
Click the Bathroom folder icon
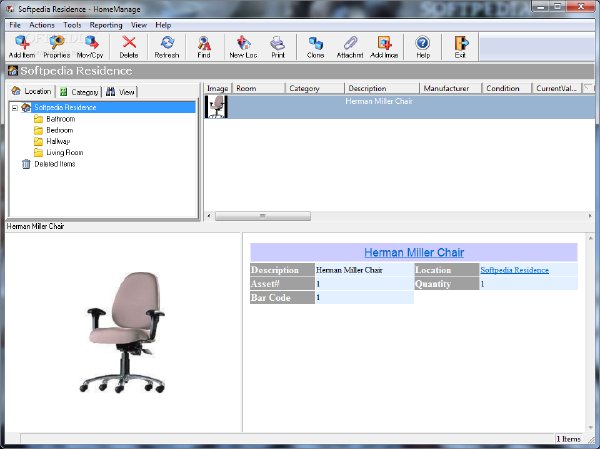pos(38,119)
